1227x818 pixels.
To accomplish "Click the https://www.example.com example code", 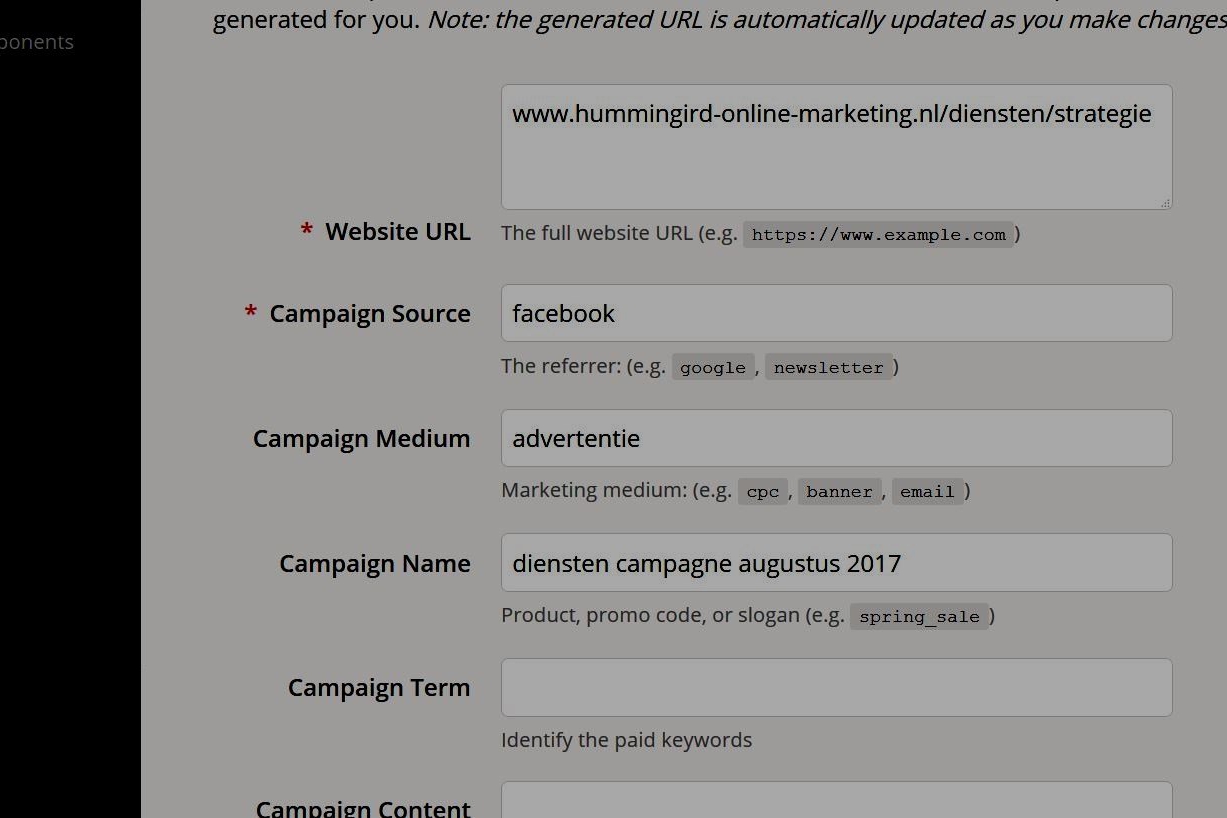I will (x=878, y=235).
